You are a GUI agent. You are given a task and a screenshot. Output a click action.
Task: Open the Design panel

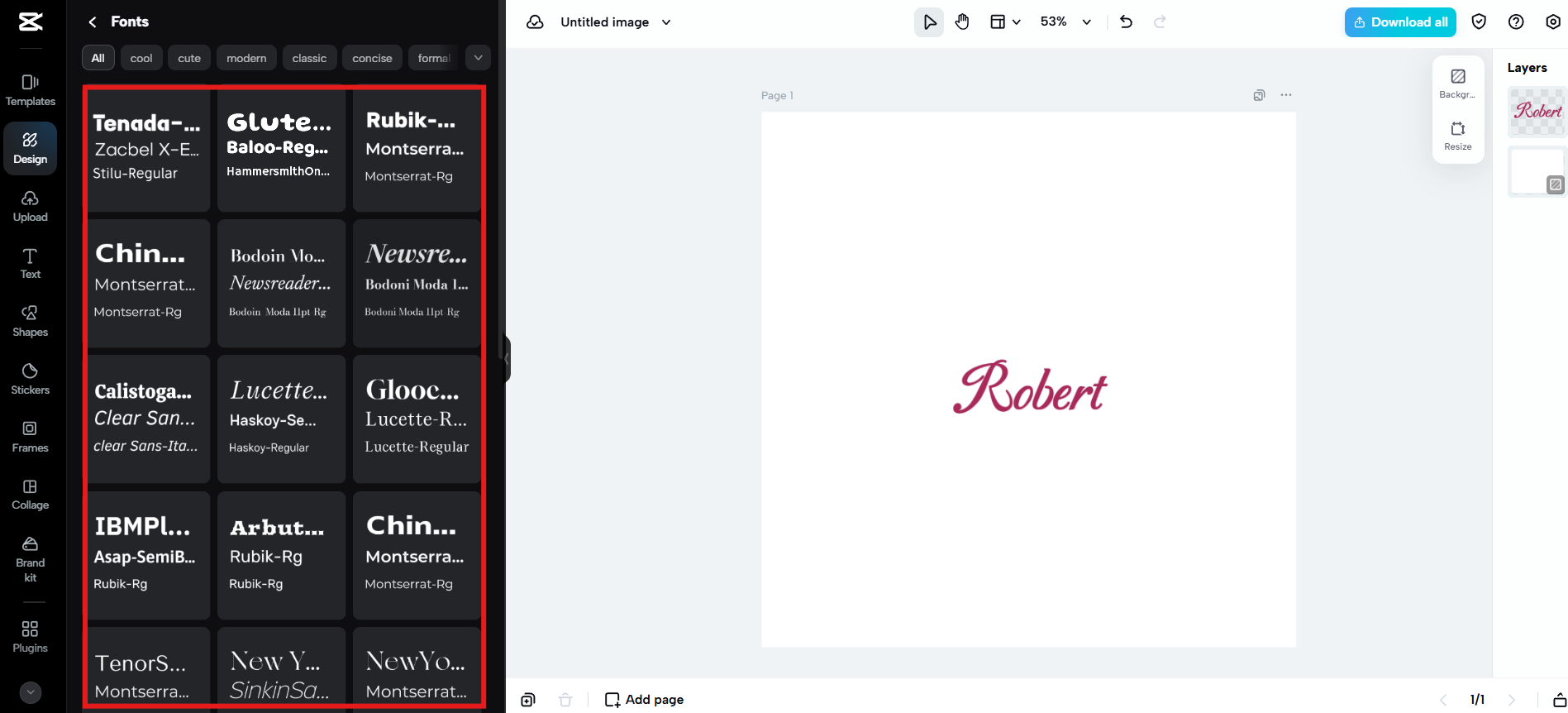[31, 148]
